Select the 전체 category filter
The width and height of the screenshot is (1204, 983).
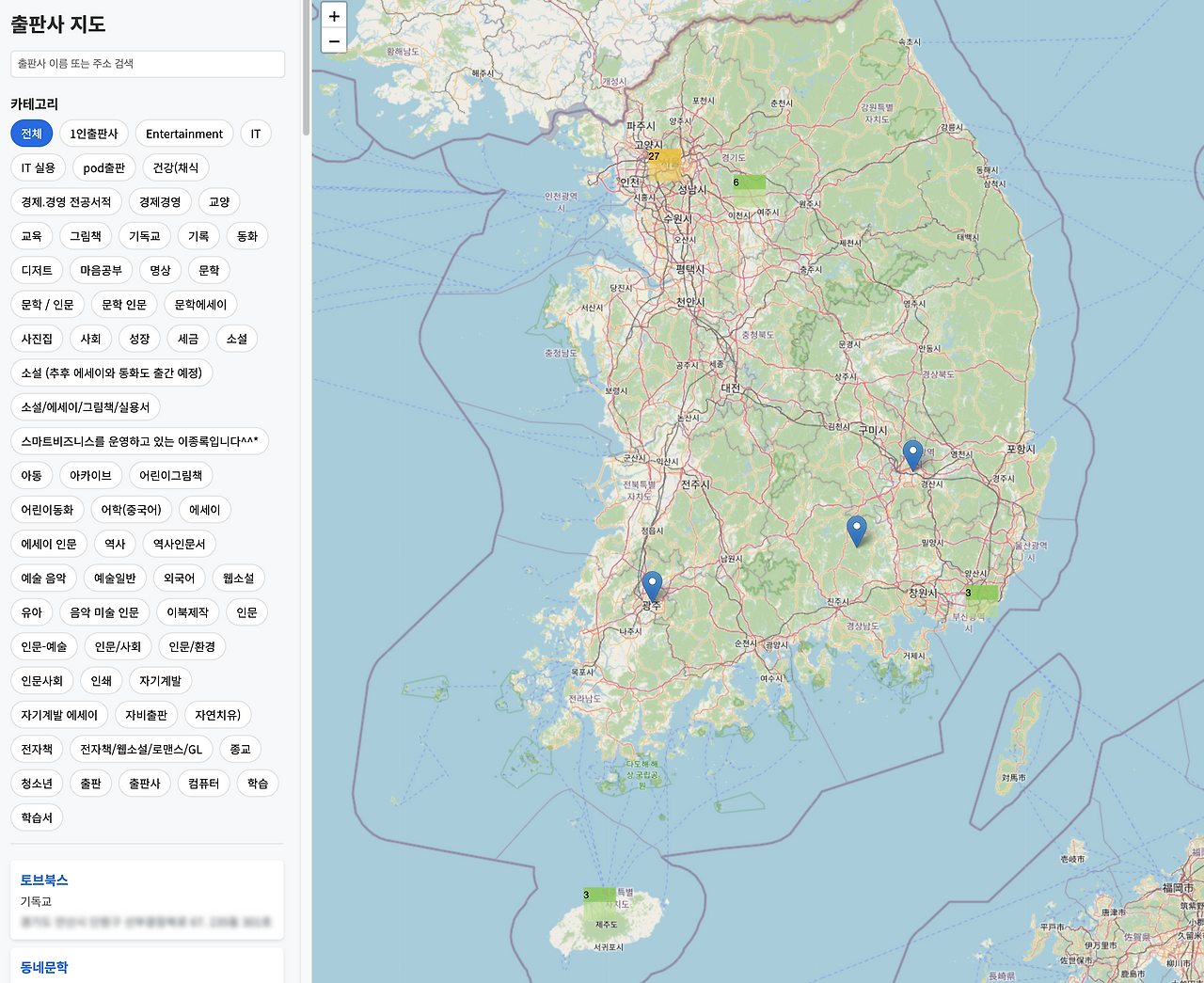[x=32, y=134]
